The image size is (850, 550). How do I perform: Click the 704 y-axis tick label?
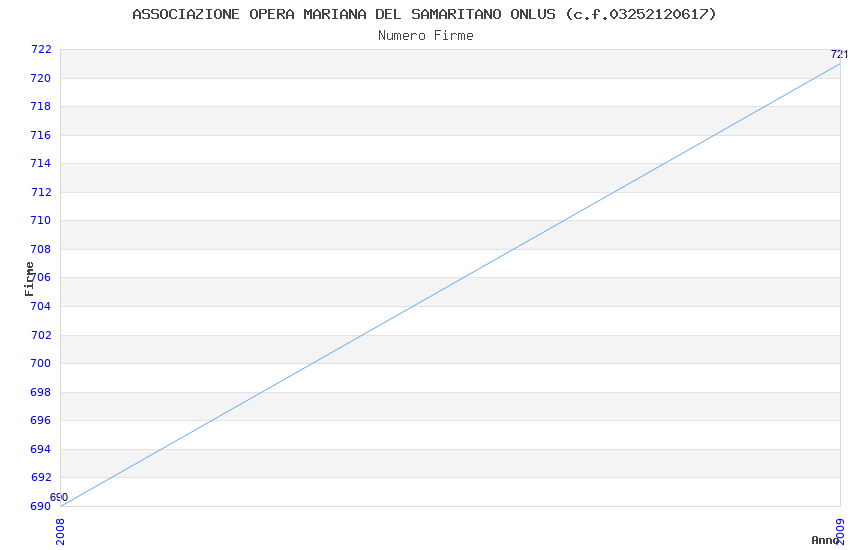pos(41,306)
